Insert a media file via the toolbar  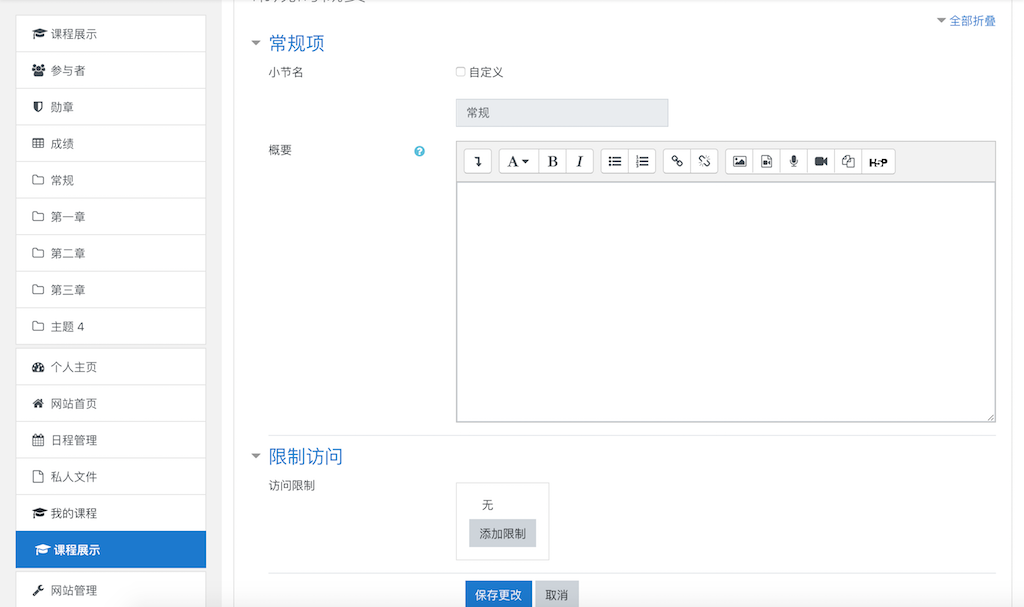tap(767, 161)
